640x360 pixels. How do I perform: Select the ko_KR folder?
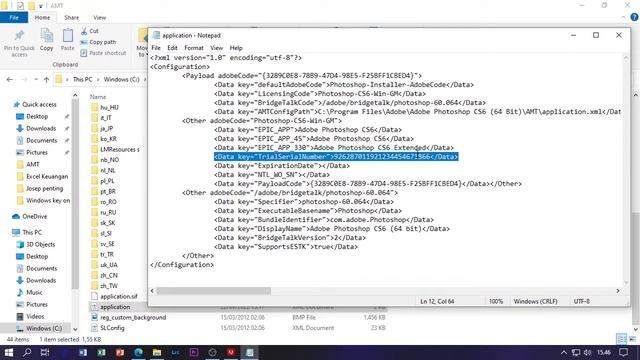click(x=108, y=139)
